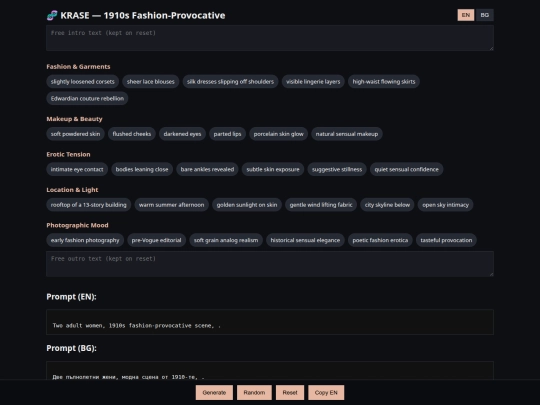
Task: Toggle 'slightly loosened corsets' chip
Action: (83, 82)
